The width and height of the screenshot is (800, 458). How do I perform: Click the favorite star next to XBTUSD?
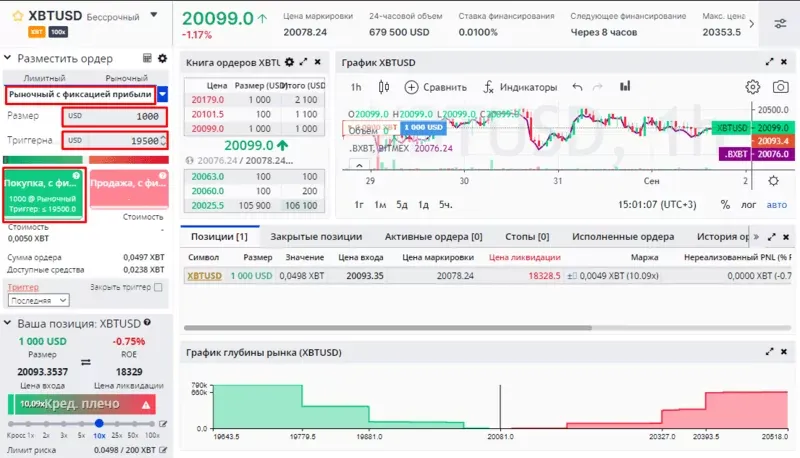point(18,16)
